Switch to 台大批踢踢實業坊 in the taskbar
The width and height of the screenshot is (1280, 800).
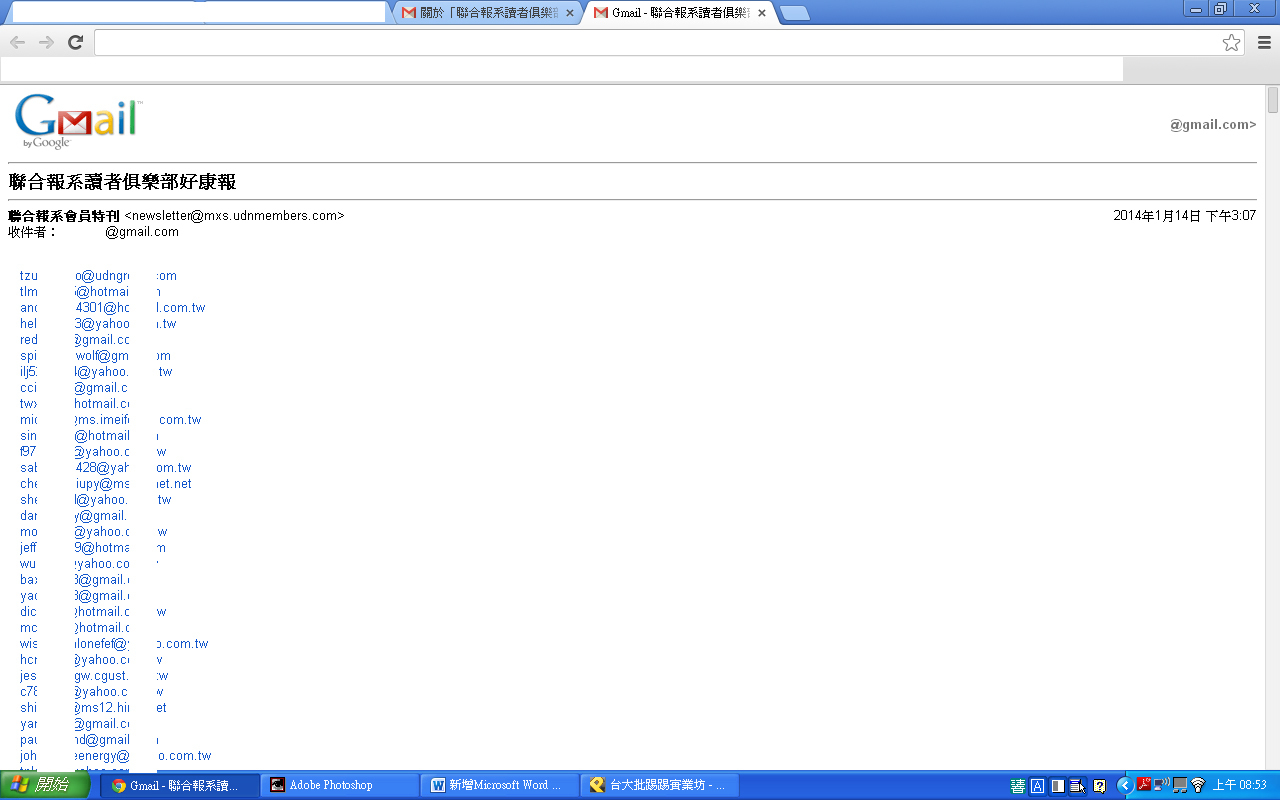[659, 785]
